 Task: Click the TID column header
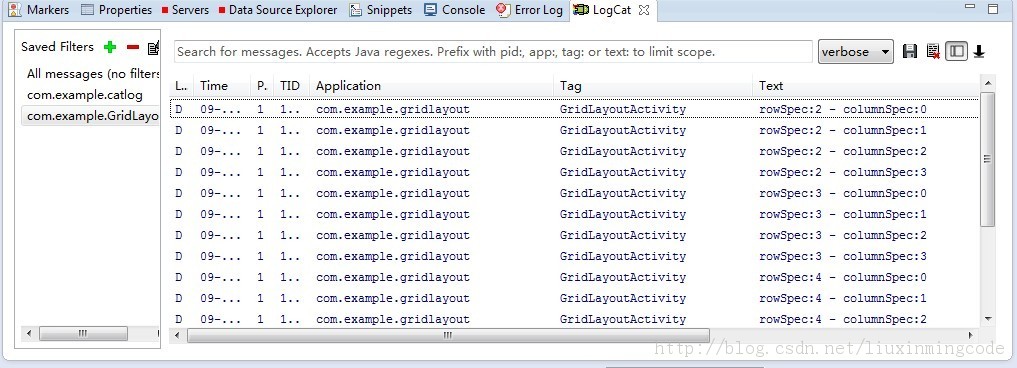(x=291, y=86)
